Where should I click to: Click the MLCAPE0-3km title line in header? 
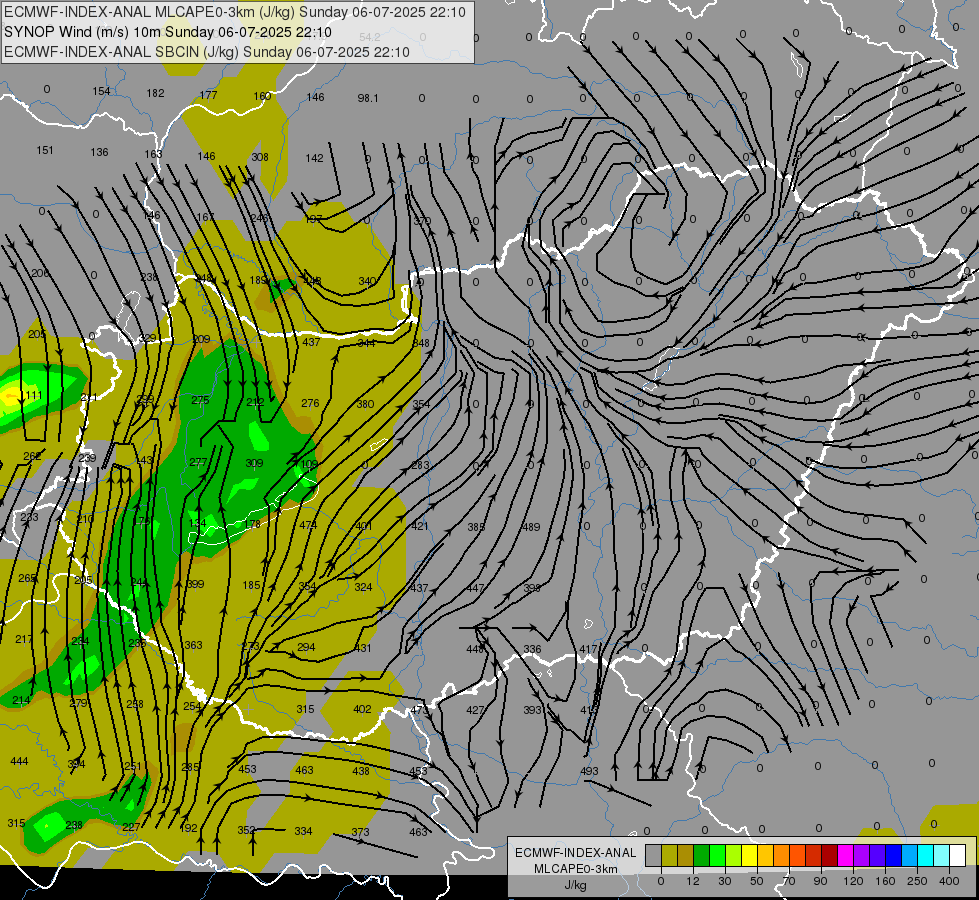coord(235,12)
